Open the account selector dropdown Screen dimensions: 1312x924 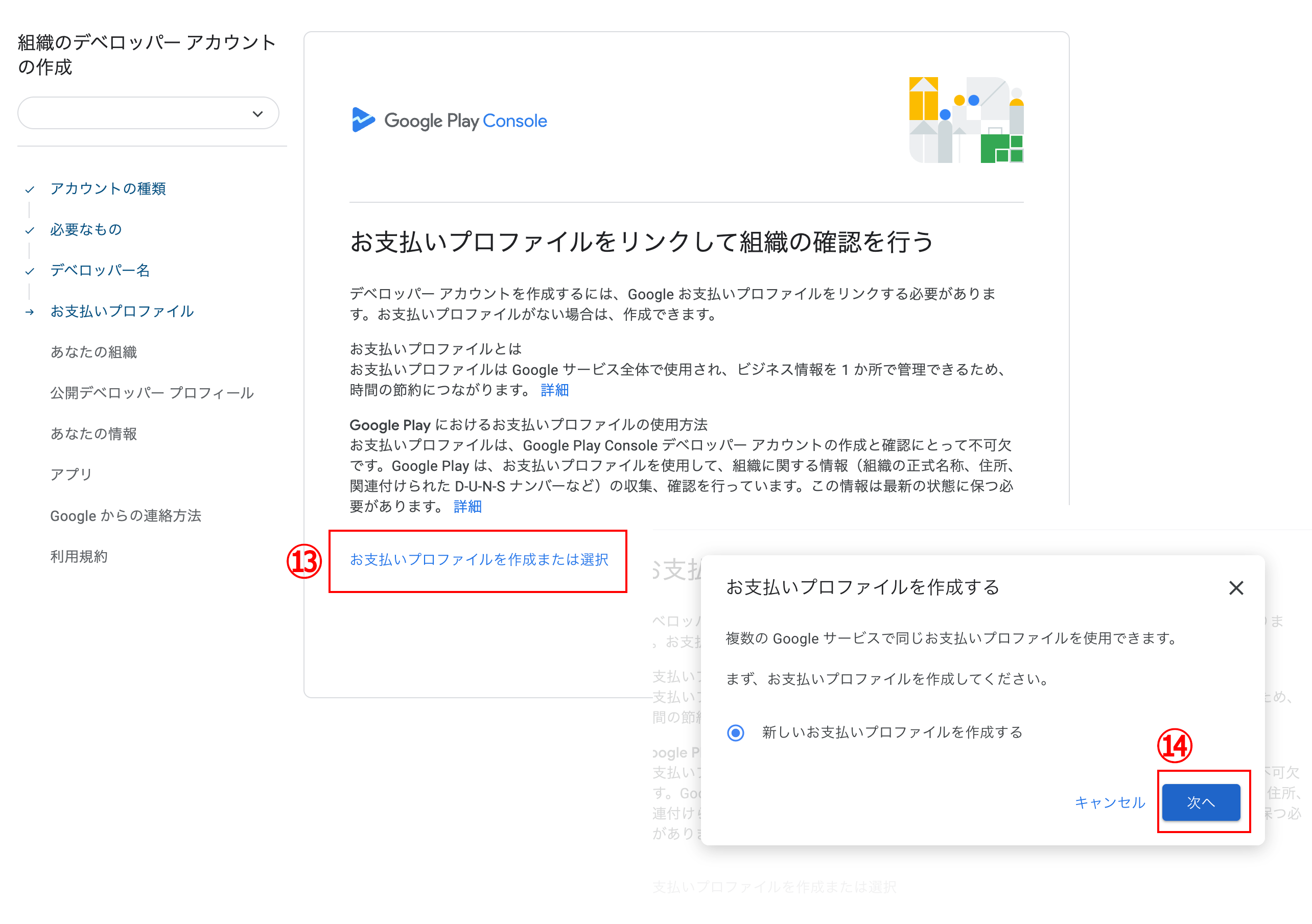coord(149,113)
